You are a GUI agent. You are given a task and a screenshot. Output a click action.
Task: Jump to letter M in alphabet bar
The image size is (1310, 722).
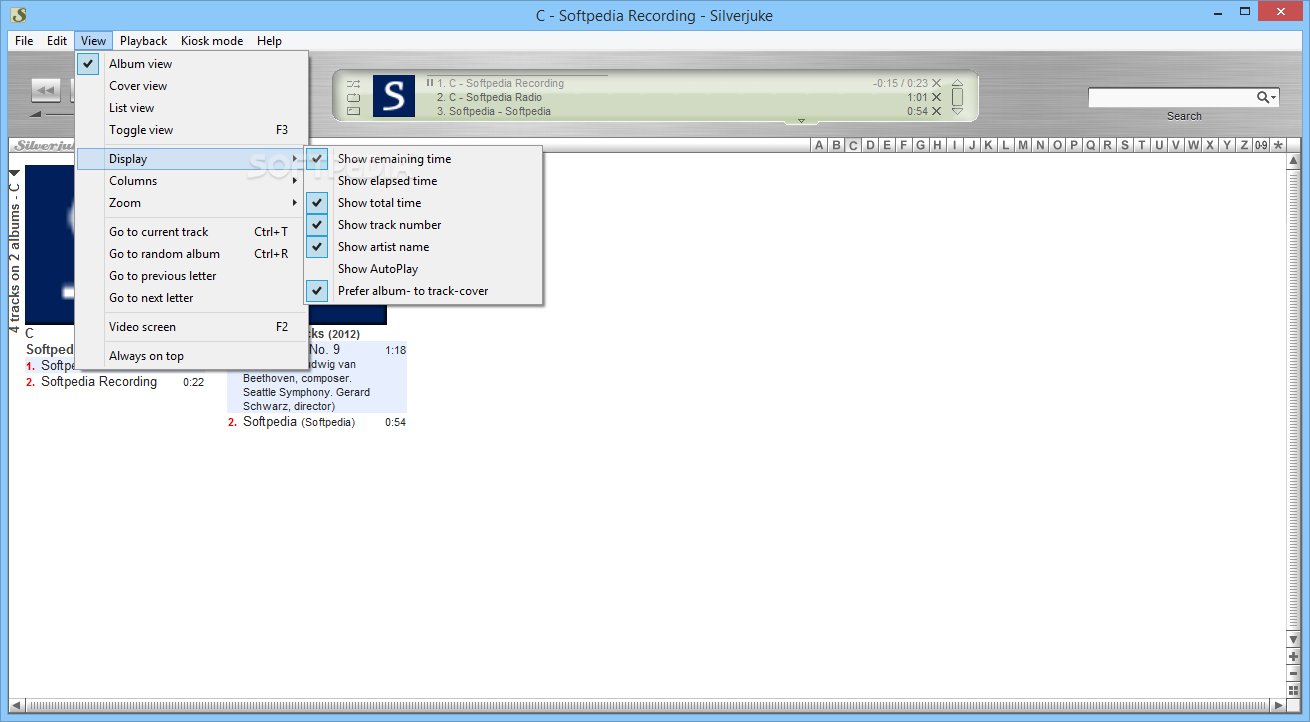click(1023, 145)
